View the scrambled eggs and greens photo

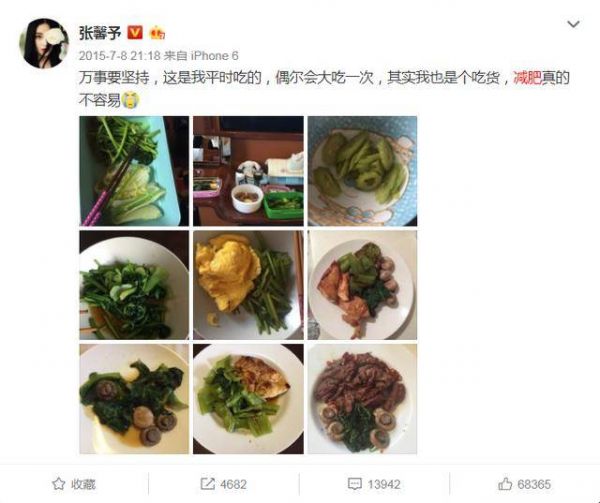(x=248, y=285)
